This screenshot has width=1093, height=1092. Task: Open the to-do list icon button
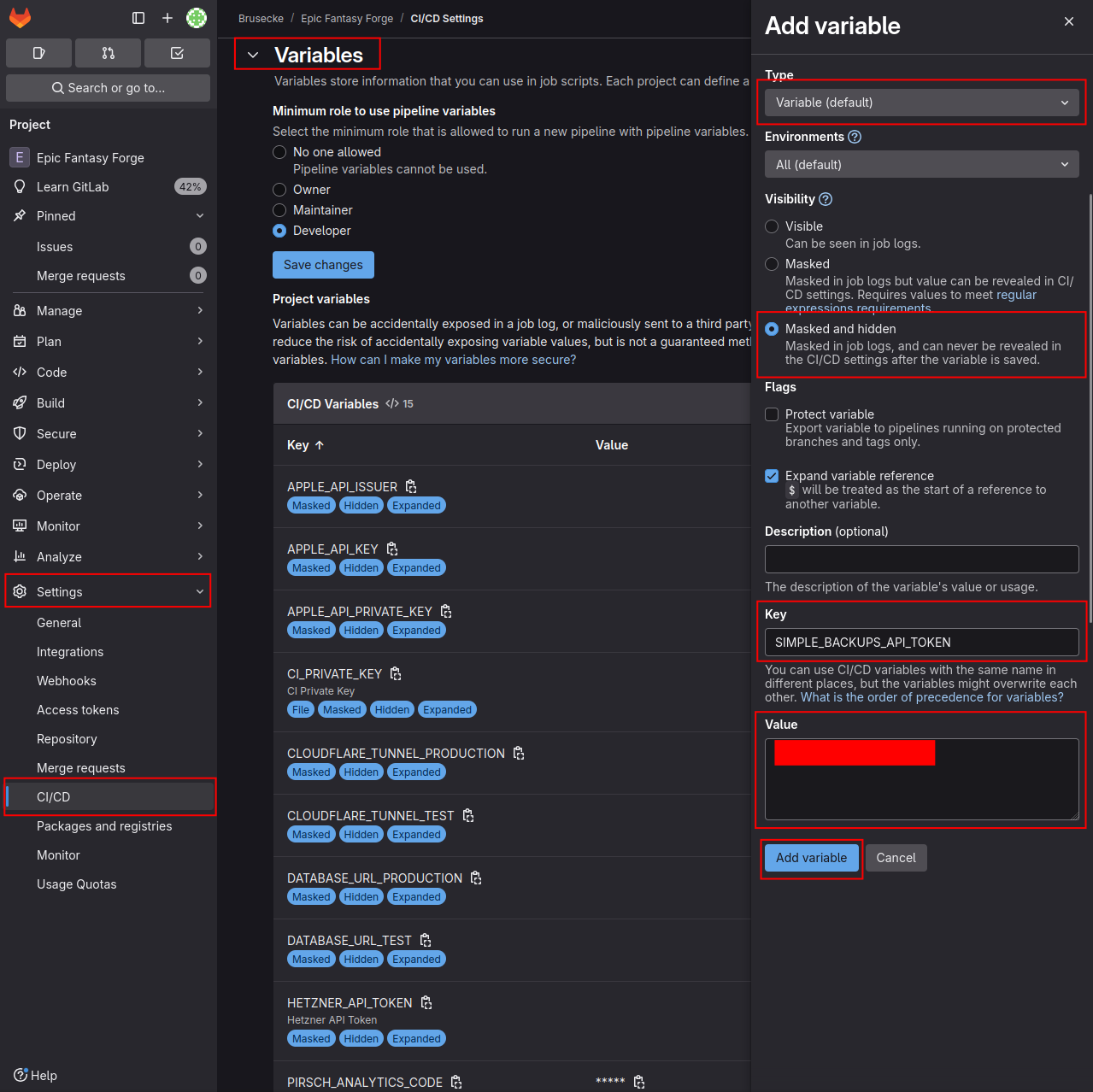tap(177, 53)
